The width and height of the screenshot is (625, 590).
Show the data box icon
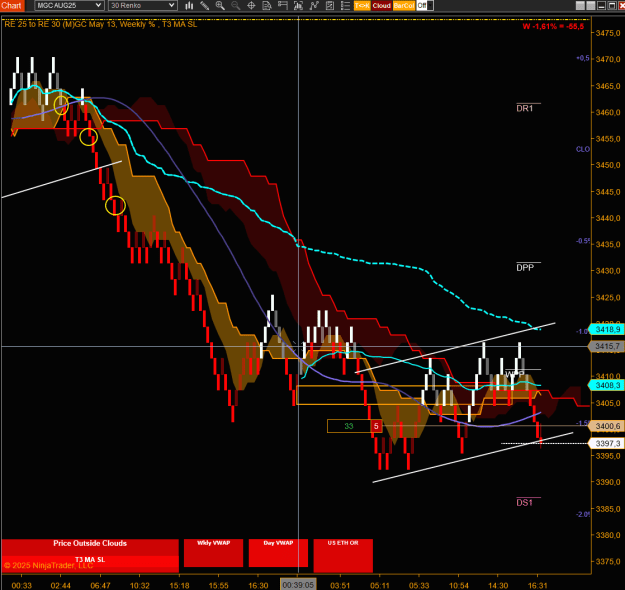pyautogui.click(x=267, y=6)
